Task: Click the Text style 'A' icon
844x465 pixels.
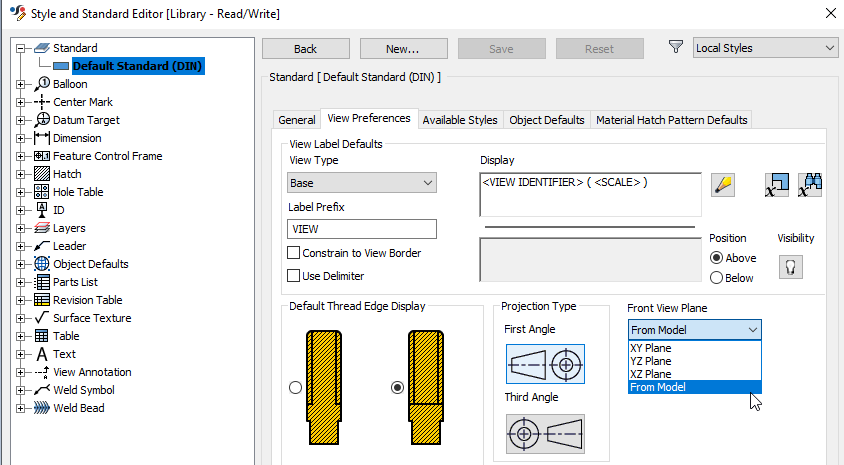Action: (x=42, y=354)
